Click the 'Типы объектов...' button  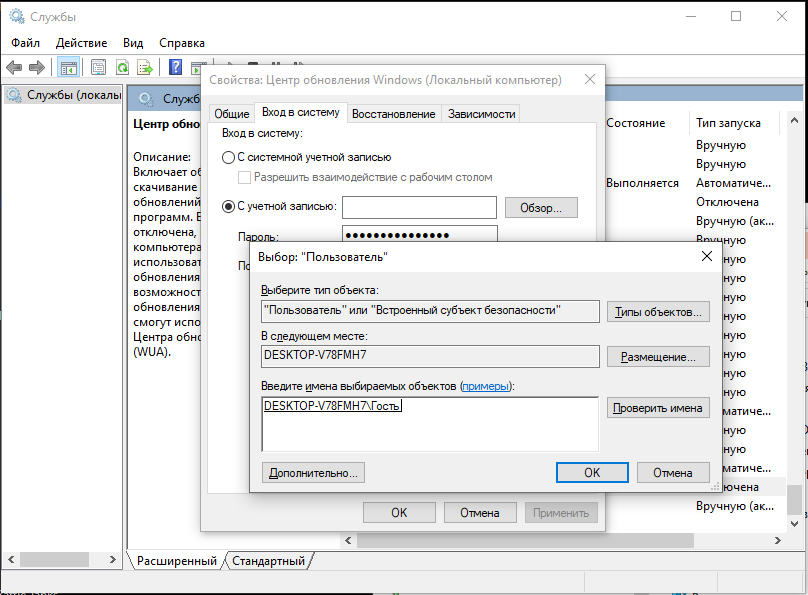tap(657, 312)
